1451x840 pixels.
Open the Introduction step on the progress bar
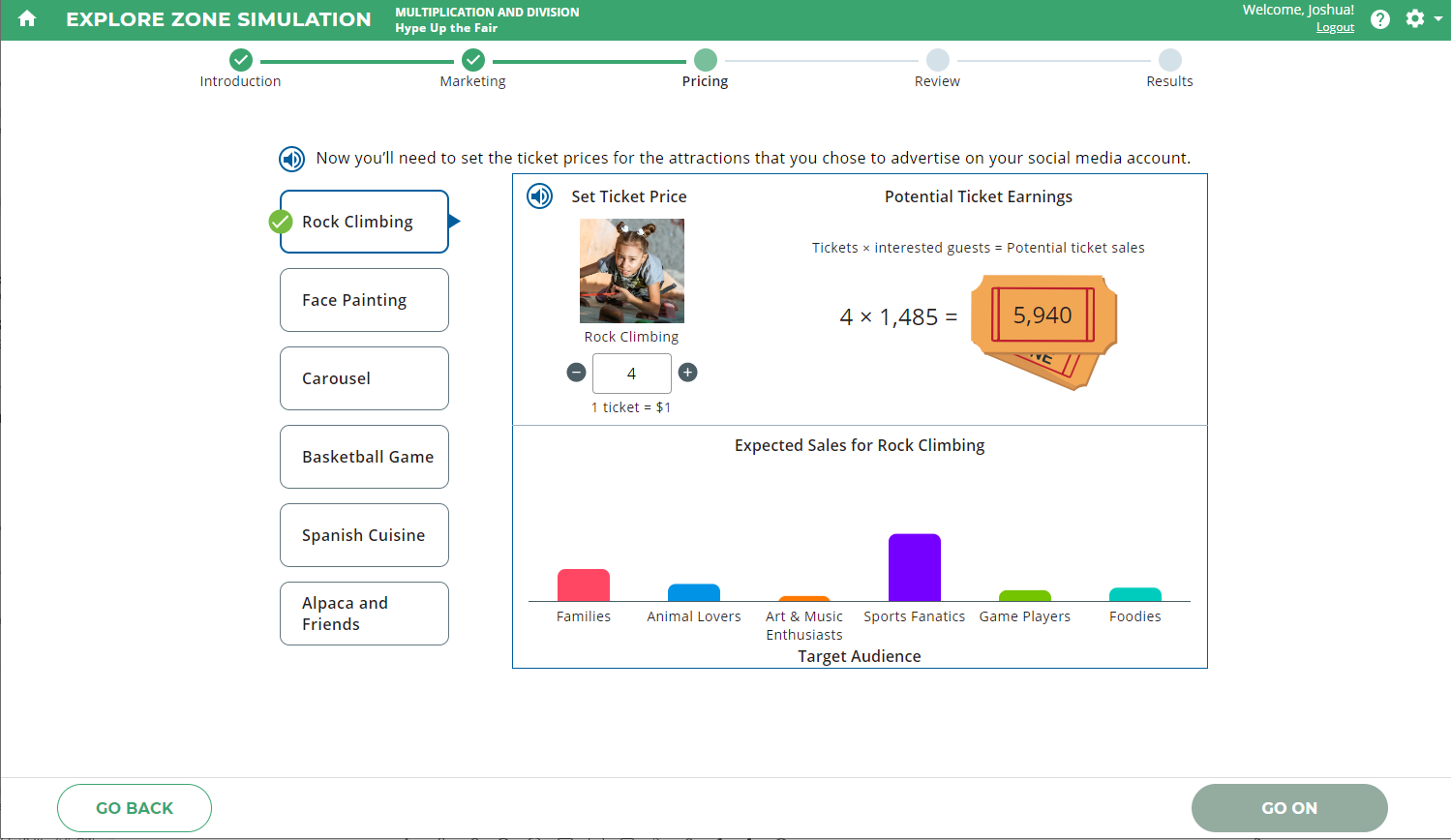240,60
